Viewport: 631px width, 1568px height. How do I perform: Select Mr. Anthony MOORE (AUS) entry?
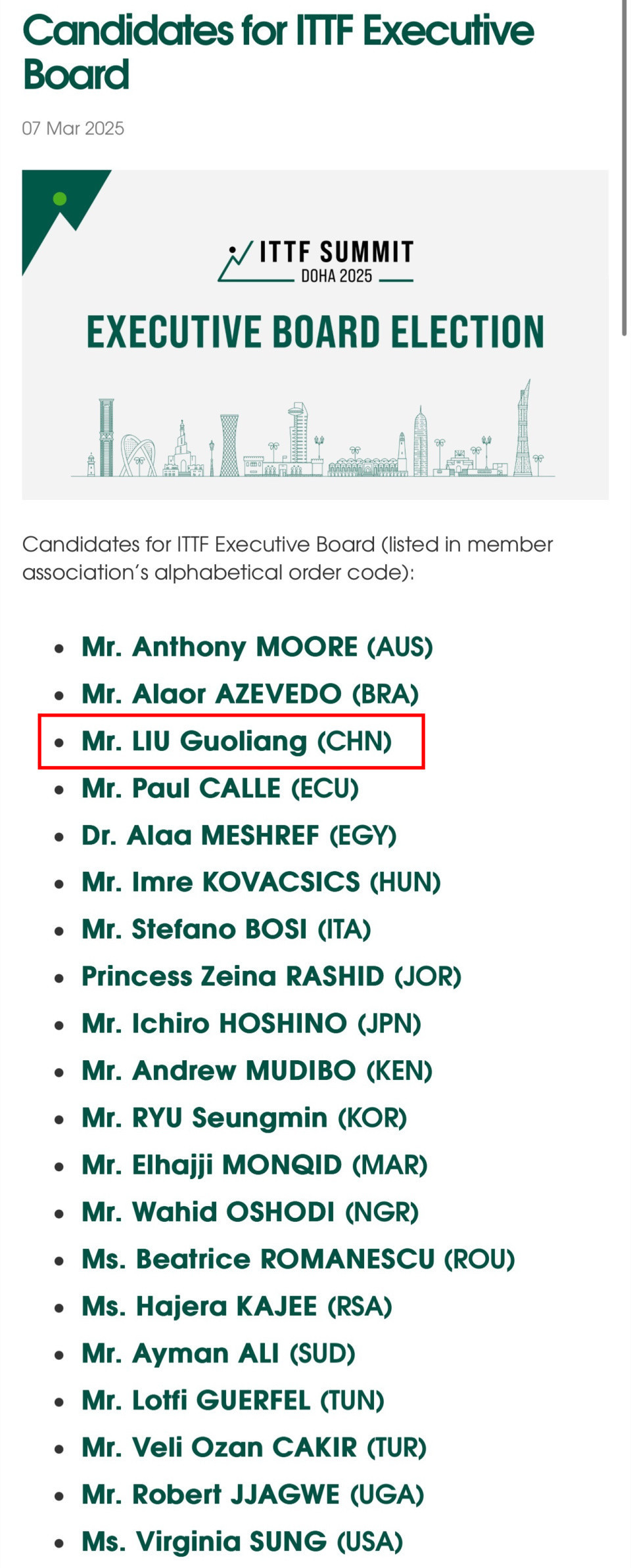[x=257, y=647]
